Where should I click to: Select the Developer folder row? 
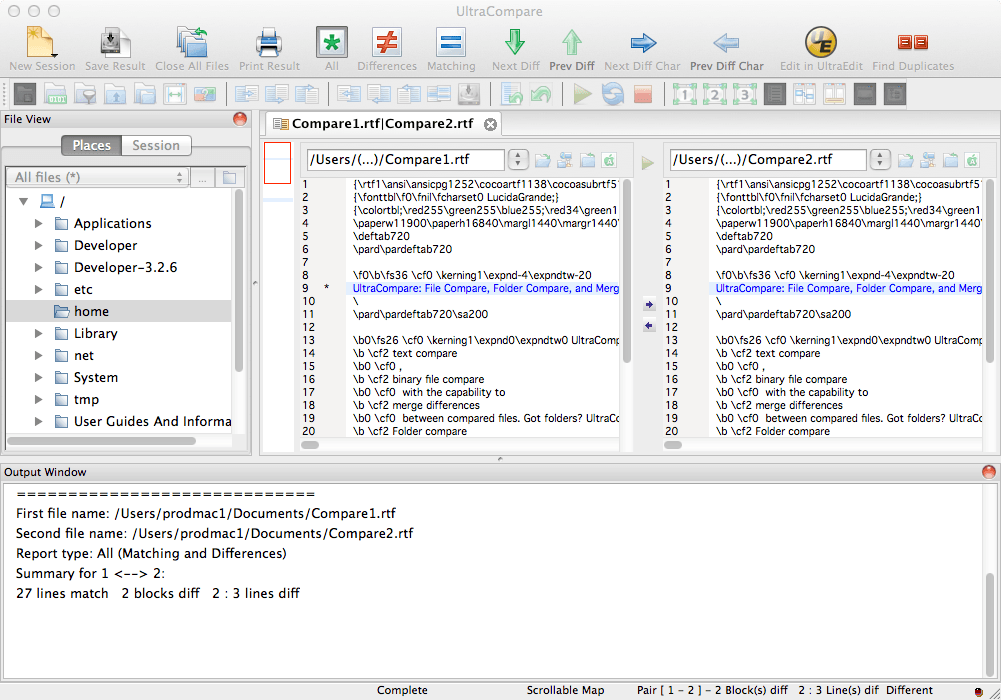pos(119,245)
